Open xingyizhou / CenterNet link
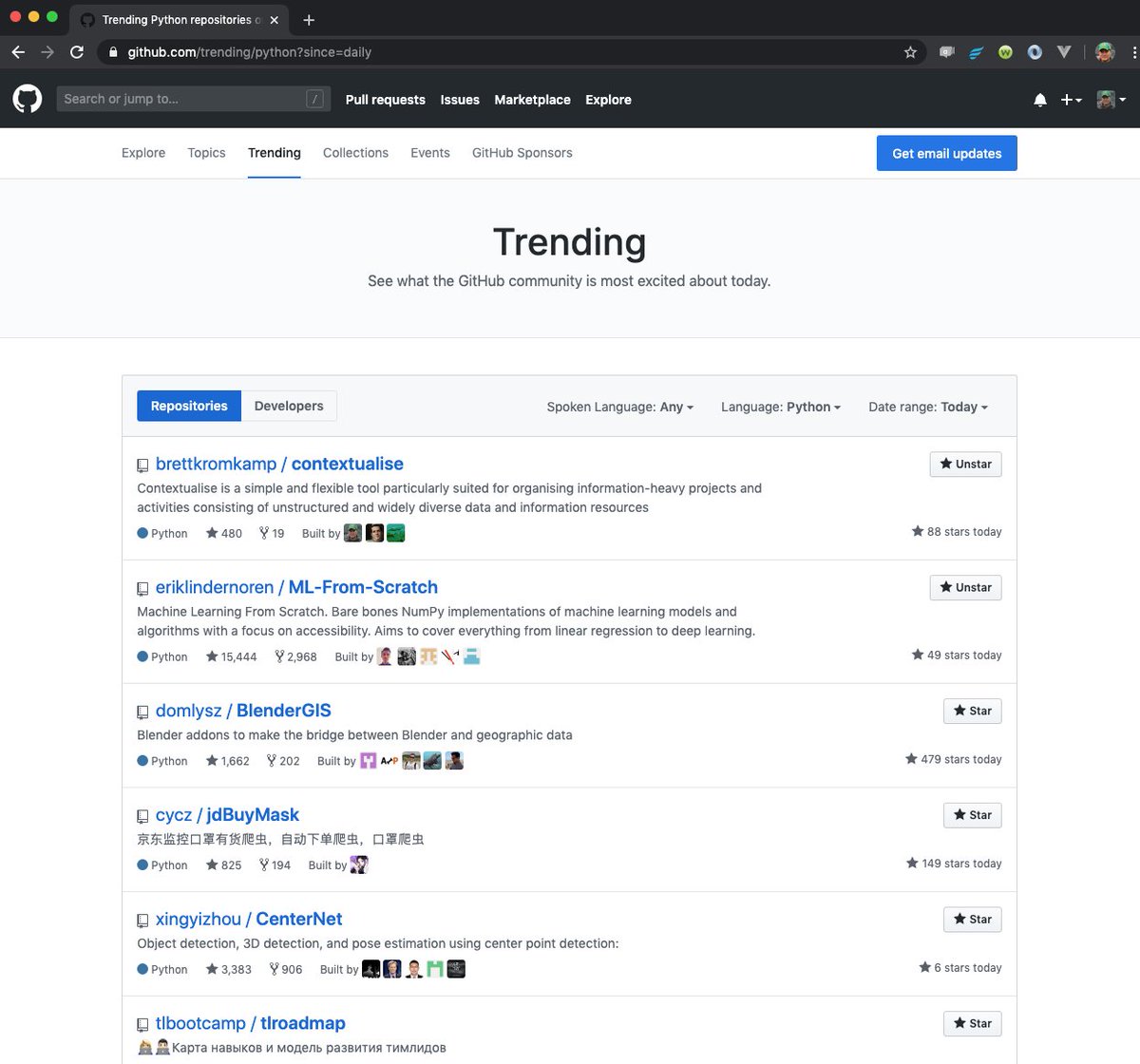 click(249, 920)
